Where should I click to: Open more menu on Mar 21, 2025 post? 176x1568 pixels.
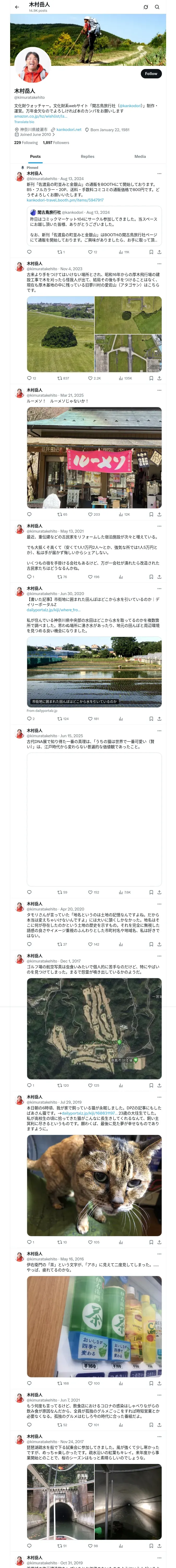tap(160, 390)
